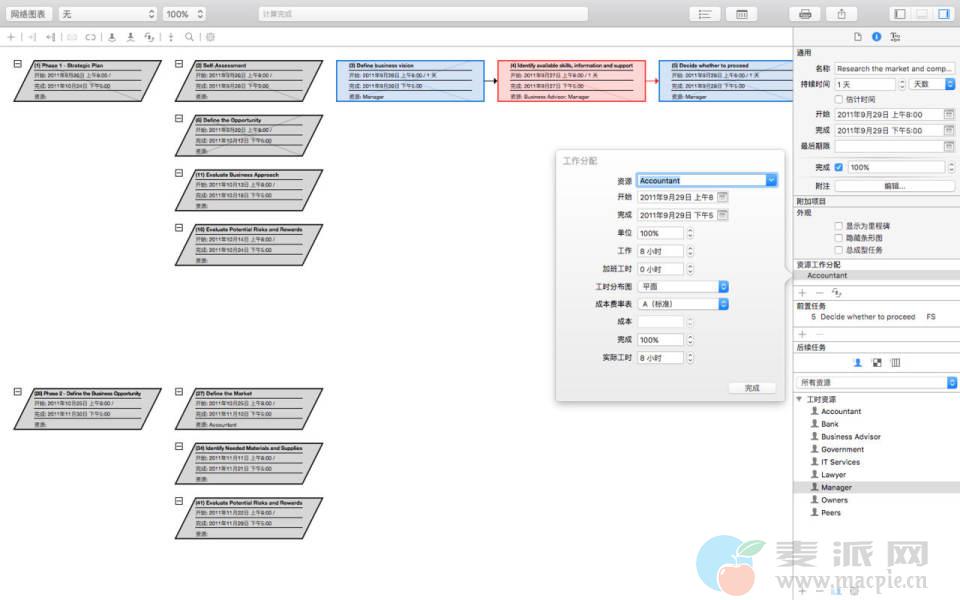Click the 网络图表 view button

(x=27, y=14)
